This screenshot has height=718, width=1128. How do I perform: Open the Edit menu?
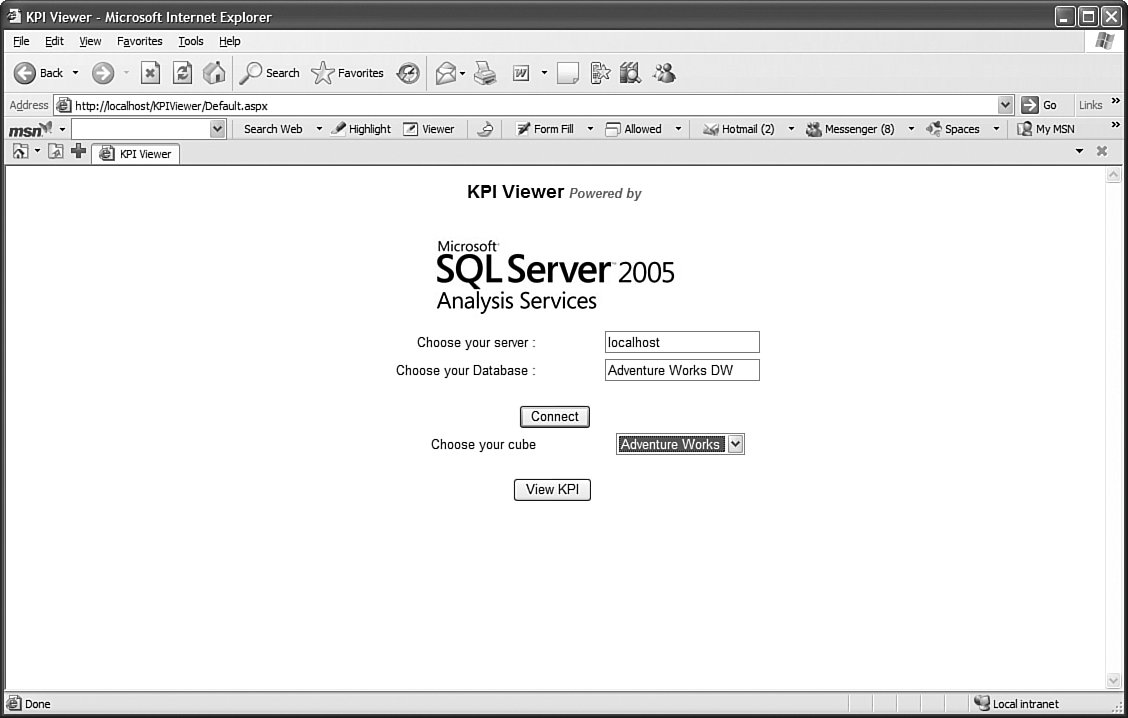click(54, 41)
